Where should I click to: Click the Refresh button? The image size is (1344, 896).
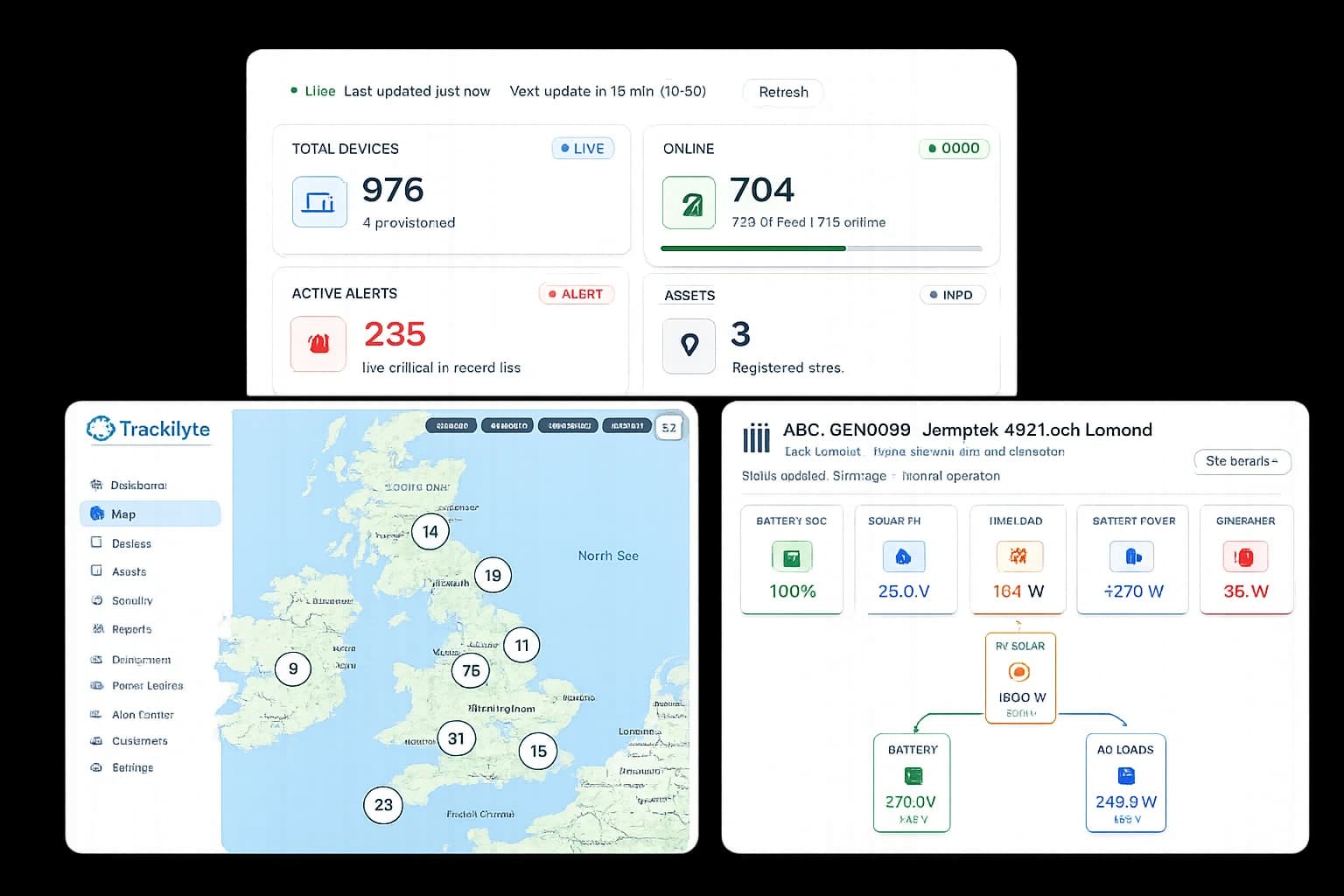coord(783,92)
